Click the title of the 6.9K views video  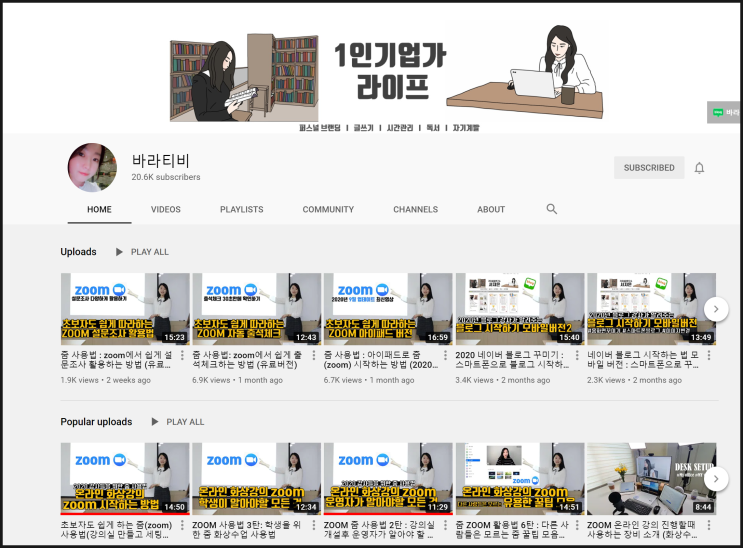[247, 360]
